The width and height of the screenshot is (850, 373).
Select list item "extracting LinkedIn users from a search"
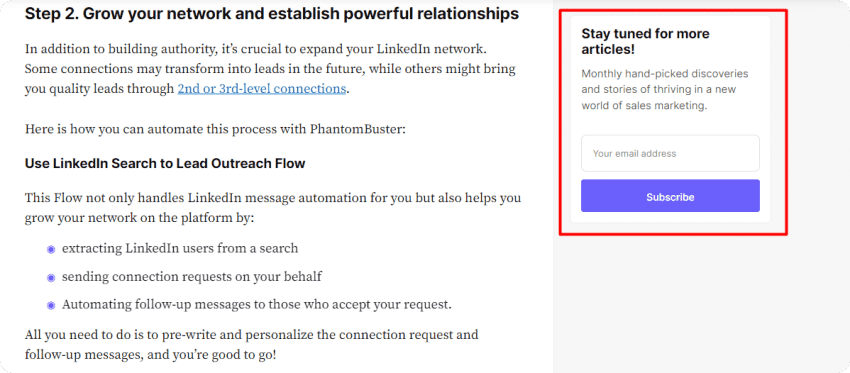point(180,249)
